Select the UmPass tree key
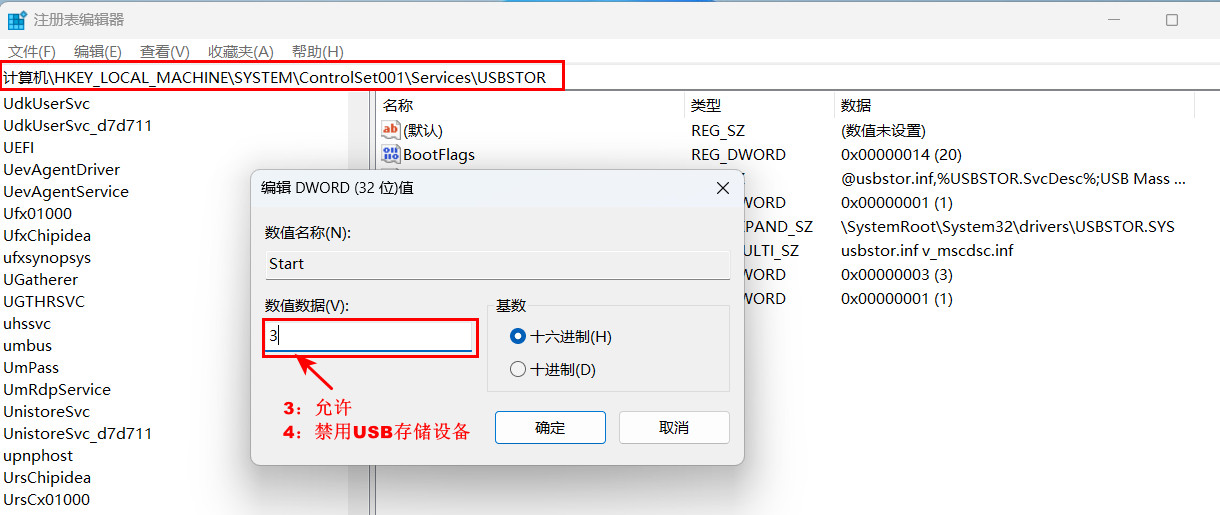Viewport: 1220px width, 515px height. [31, 367]
